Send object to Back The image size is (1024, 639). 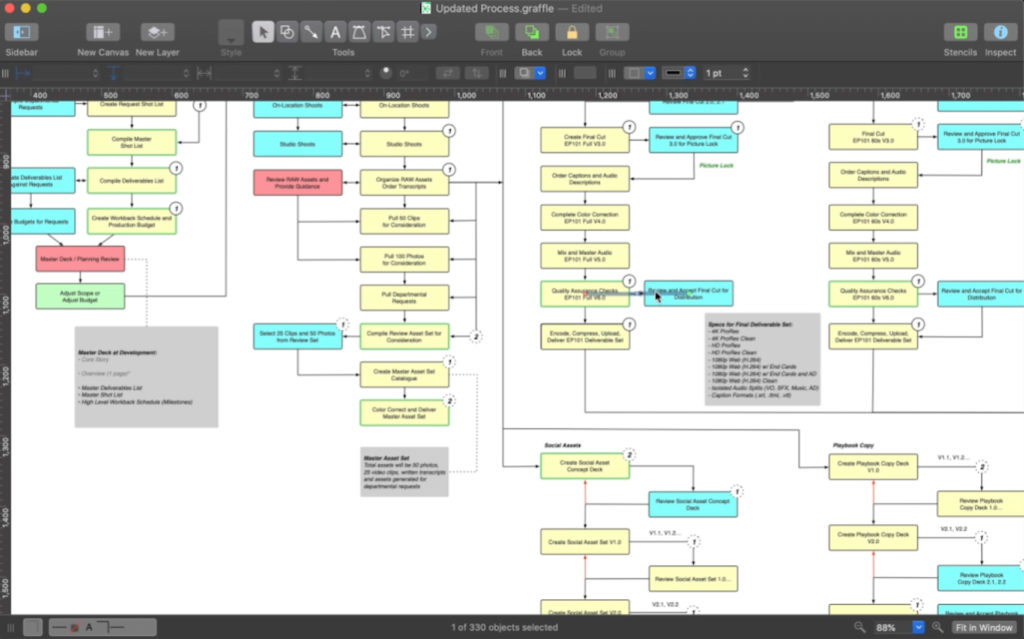click(531, 33)
